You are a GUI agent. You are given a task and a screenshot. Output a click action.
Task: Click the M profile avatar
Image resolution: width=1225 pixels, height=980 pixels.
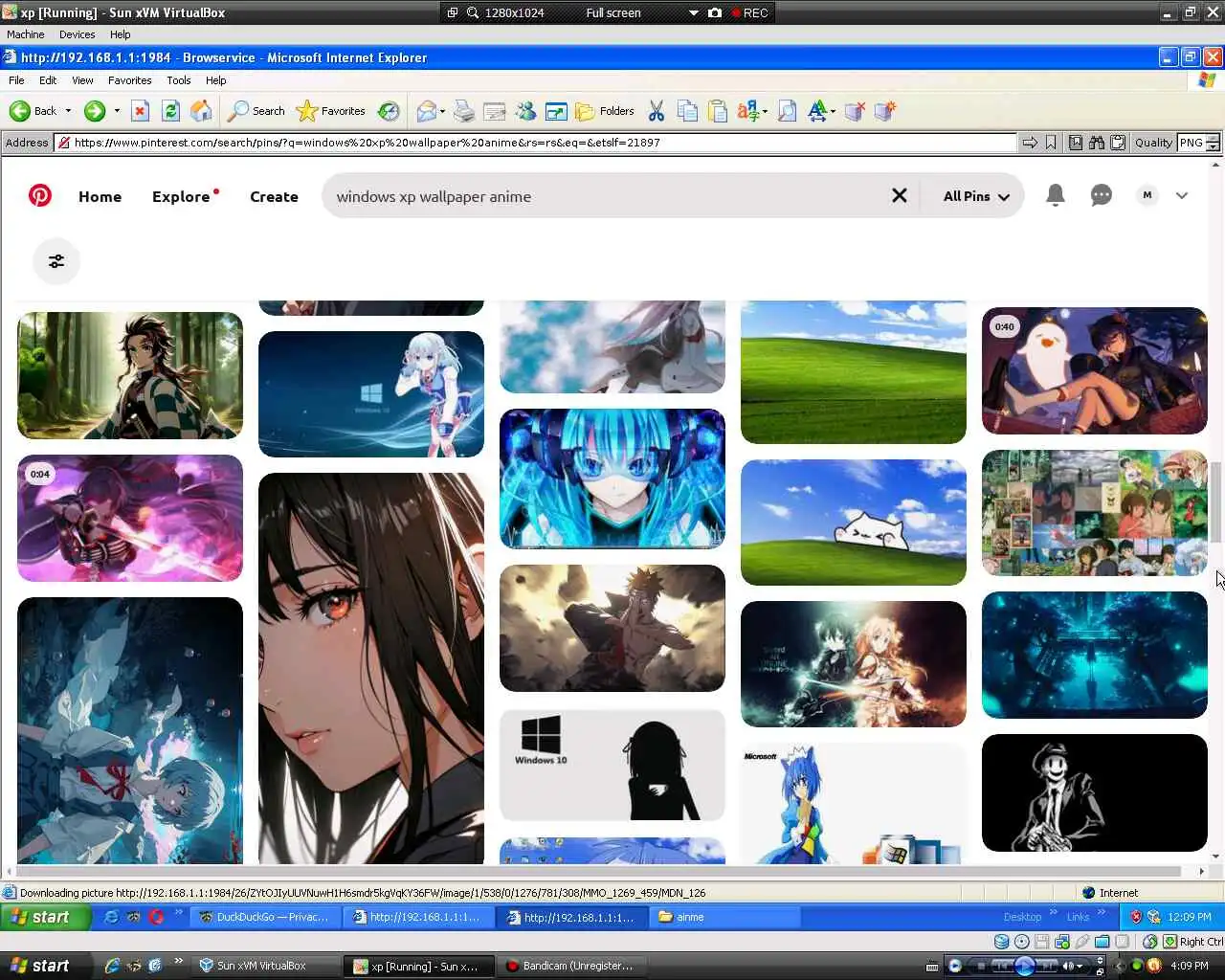pyautogui.click(x=1147, y=195)
